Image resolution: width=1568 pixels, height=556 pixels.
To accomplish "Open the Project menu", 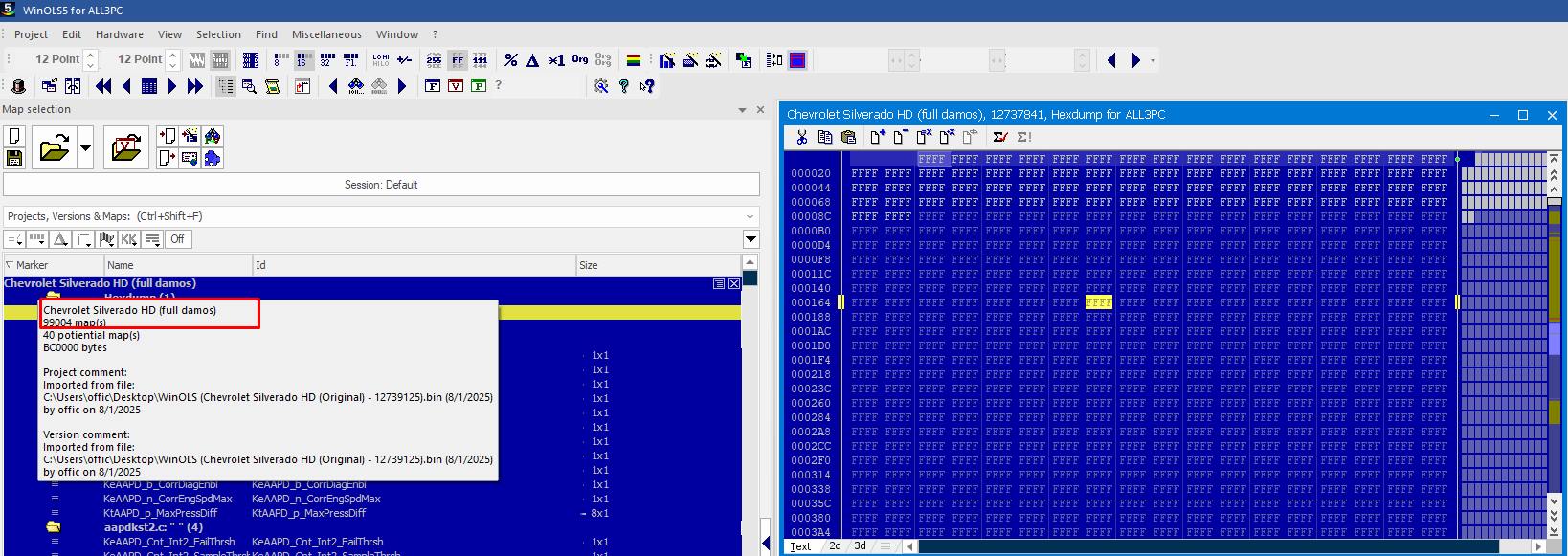I will [x=31, y=34].
